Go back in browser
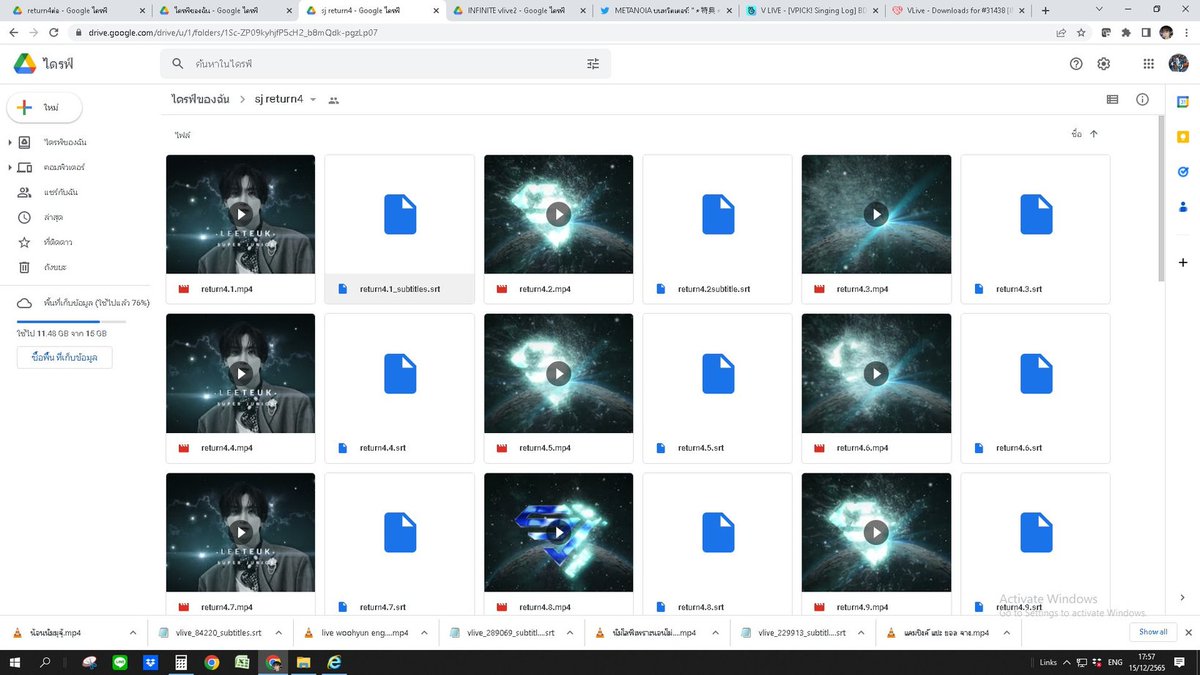Screen dimensions: 1200x675 click(14, 32)
